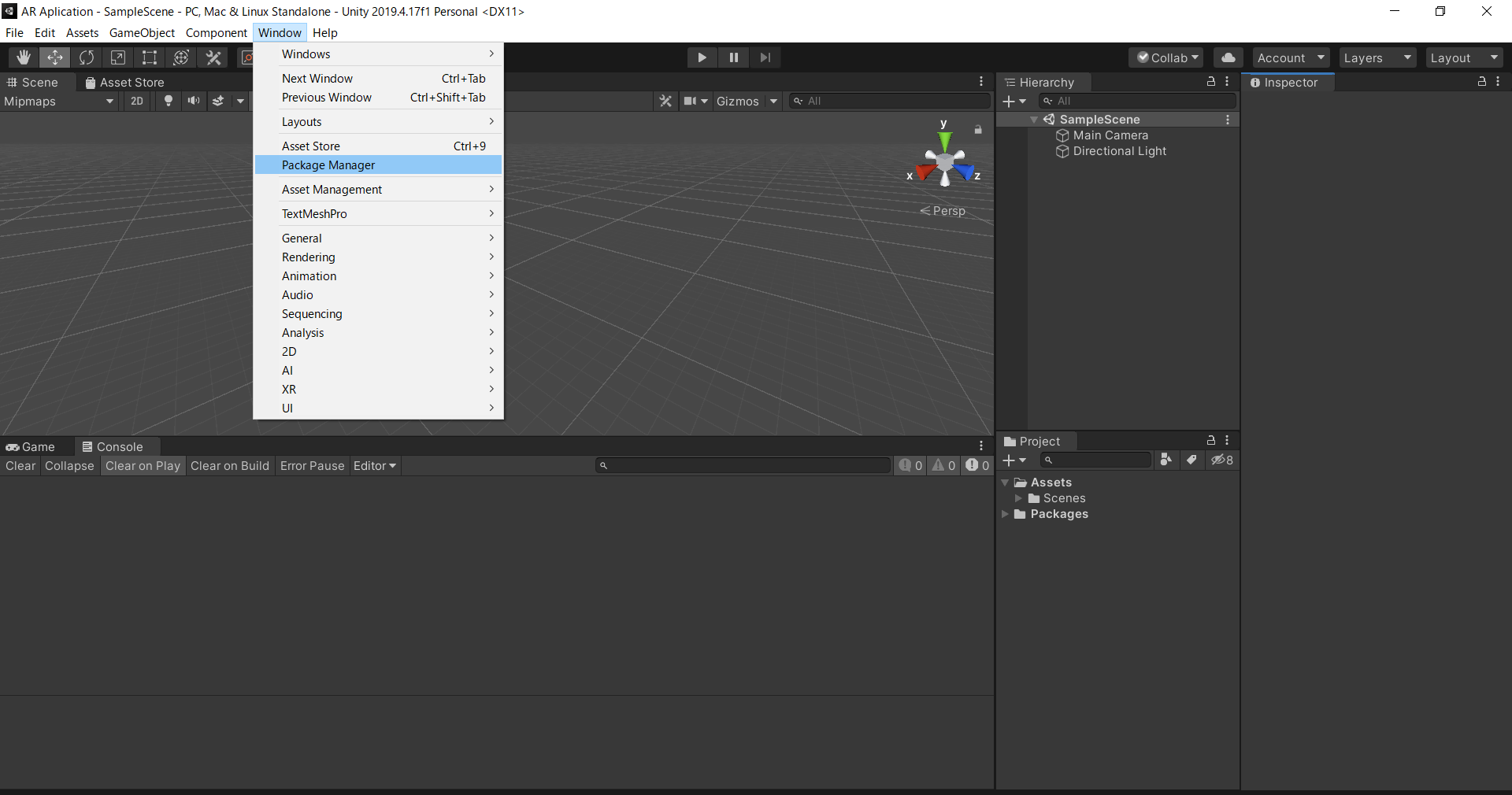Toggle 2D mode in the Scene view
1512x795 pixels.
136,101
